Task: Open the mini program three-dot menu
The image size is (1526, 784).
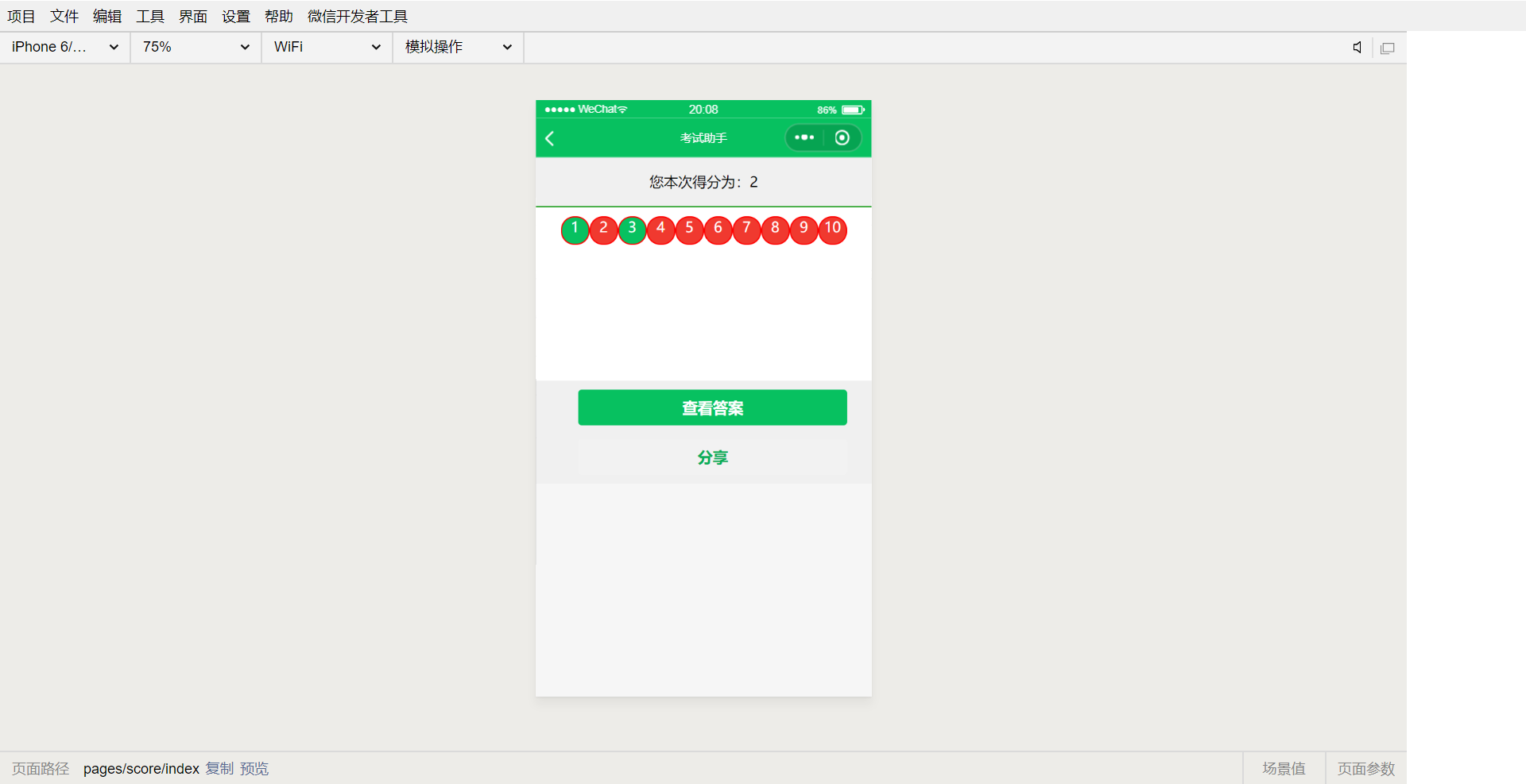Action: pos(804,137)
